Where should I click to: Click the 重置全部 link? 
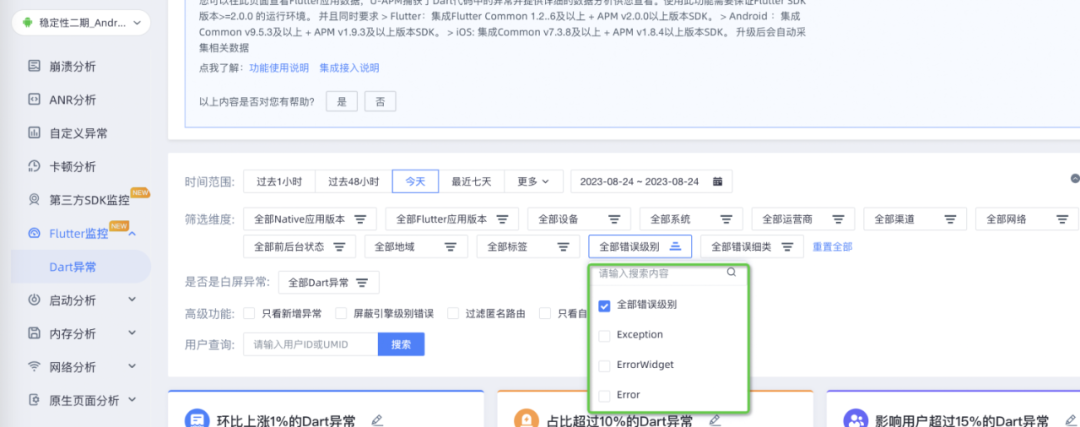coord(833,247)
